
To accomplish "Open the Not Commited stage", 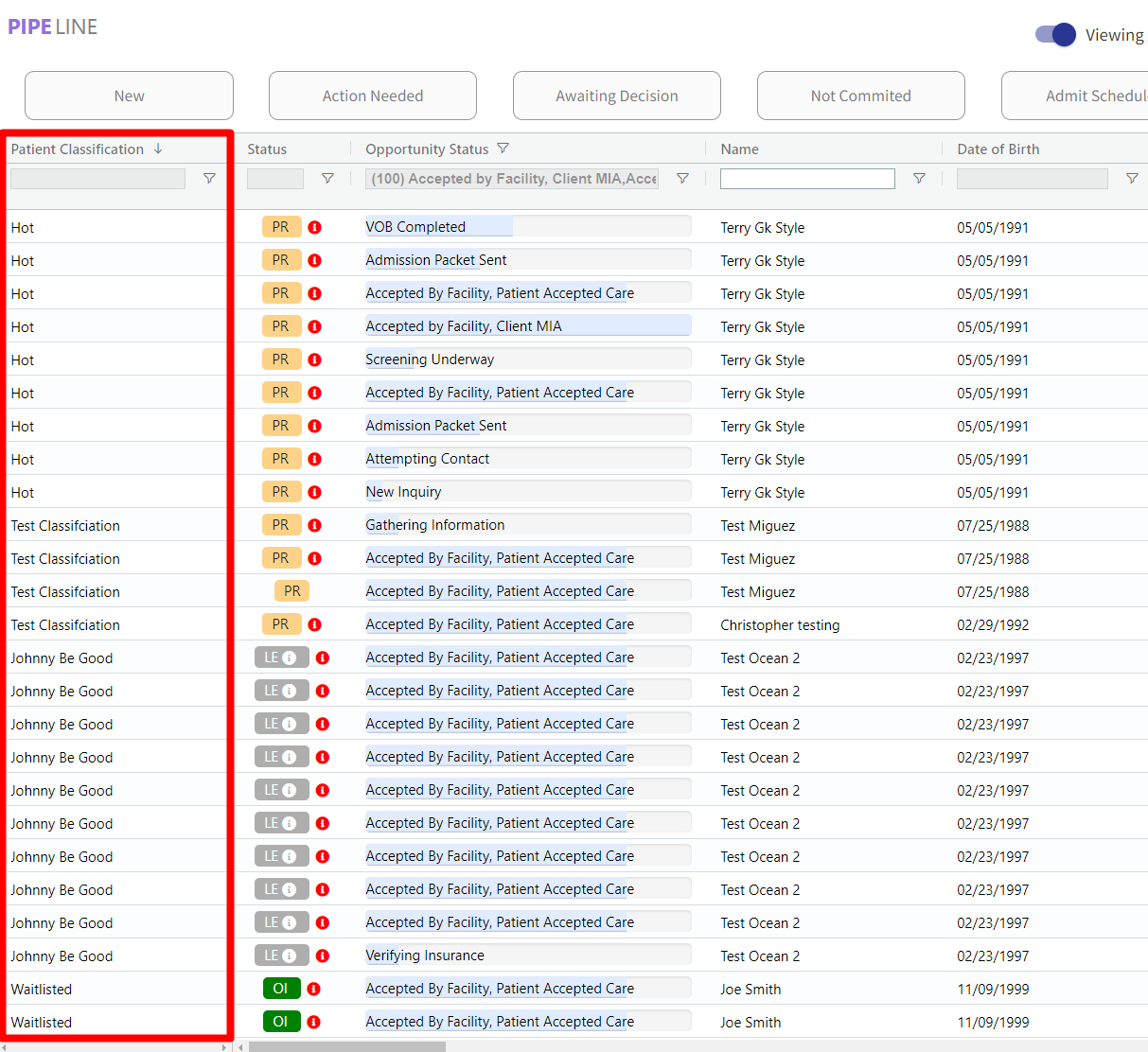I will (861, 96).
